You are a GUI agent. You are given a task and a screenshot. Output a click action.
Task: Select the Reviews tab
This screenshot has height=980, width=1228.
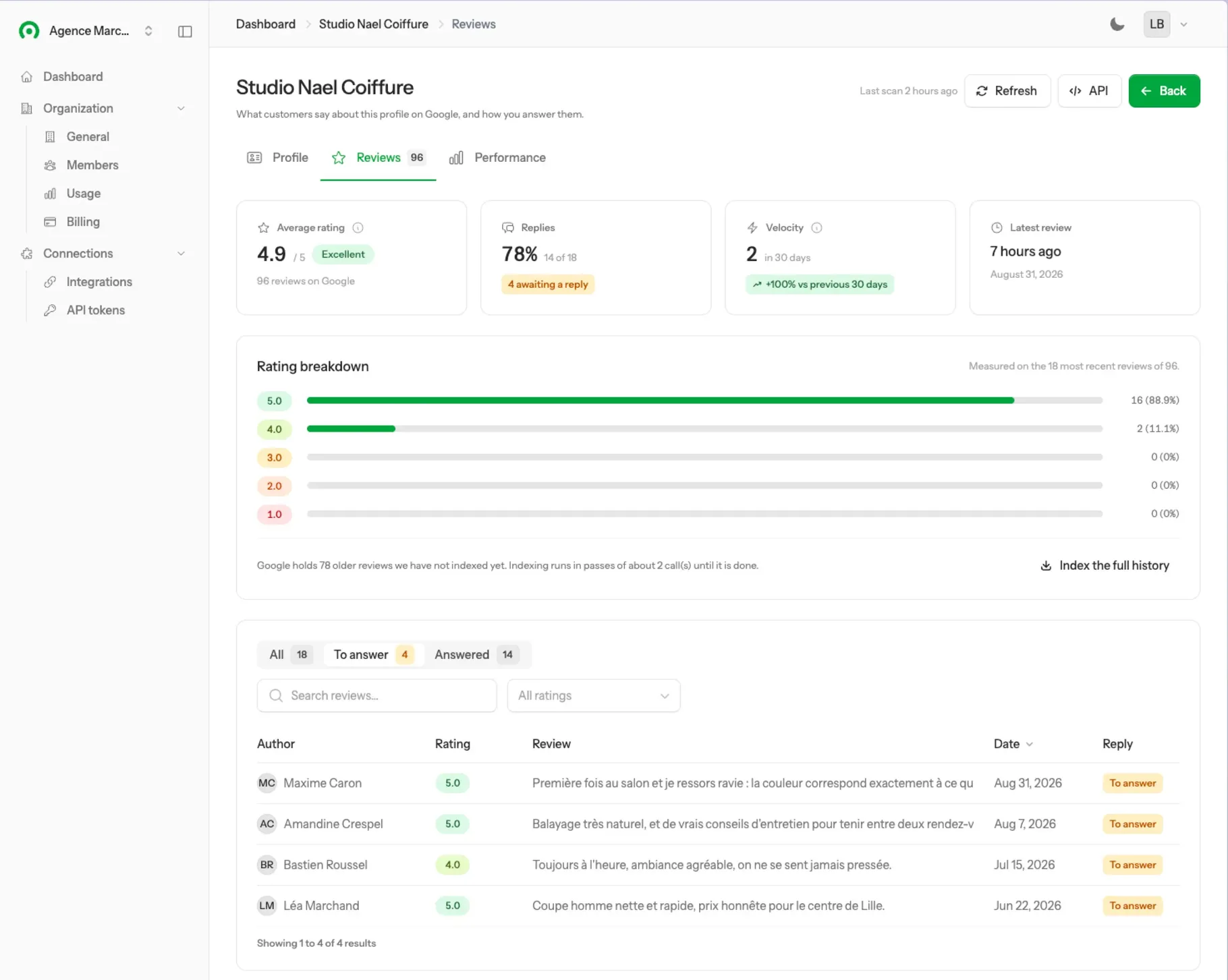pyautogui.click(x=379, y=158)
